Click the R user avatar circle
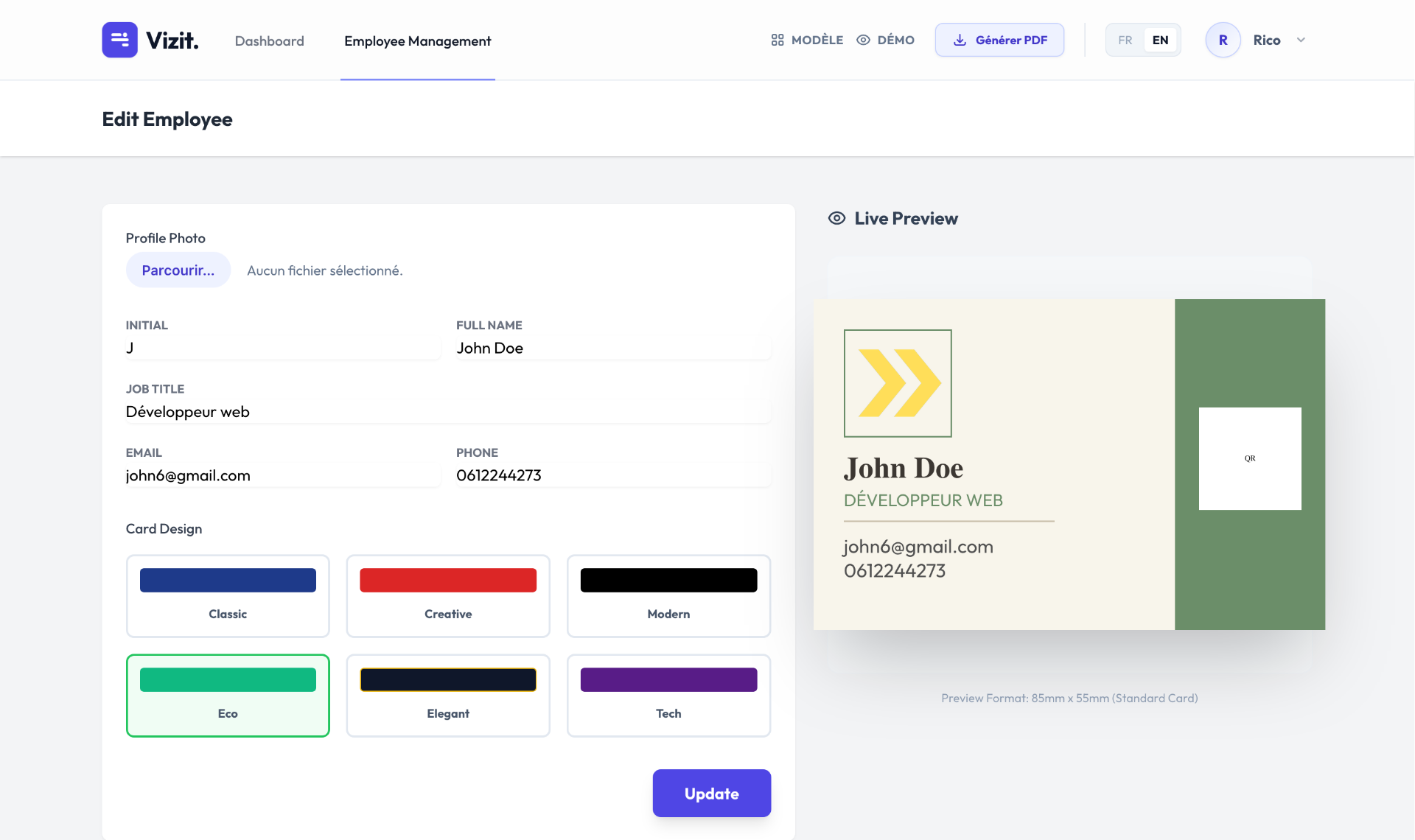 tap(1223, 40)
